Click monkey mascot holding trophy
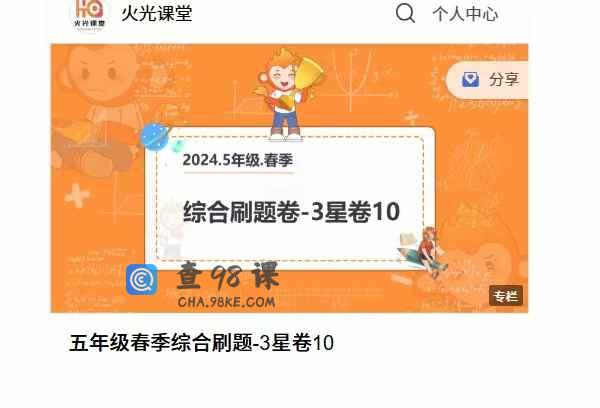 click(289, 93)
